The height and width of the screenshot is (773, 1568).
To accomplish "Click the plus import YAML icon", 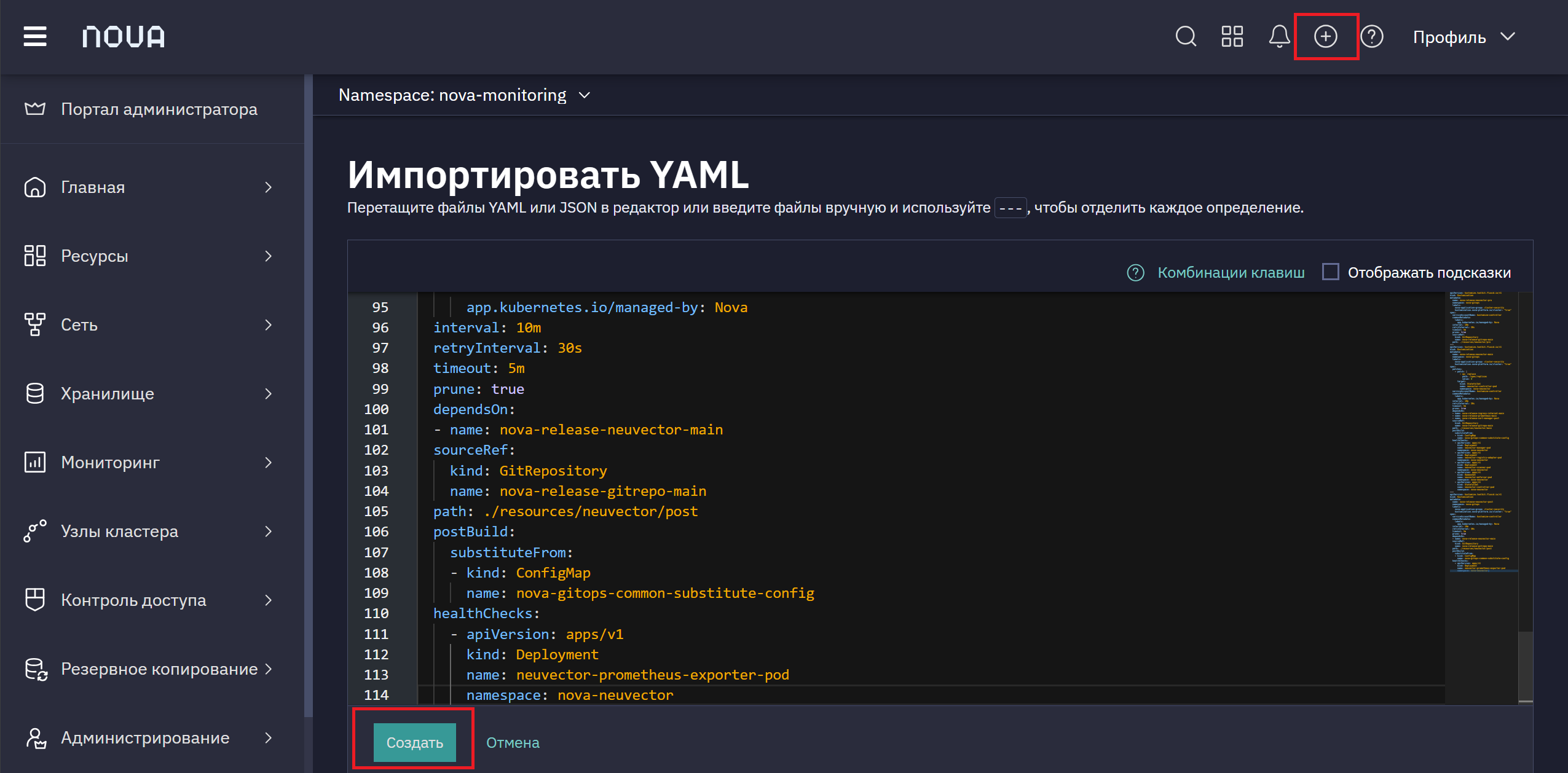I will click(1326, 36).
